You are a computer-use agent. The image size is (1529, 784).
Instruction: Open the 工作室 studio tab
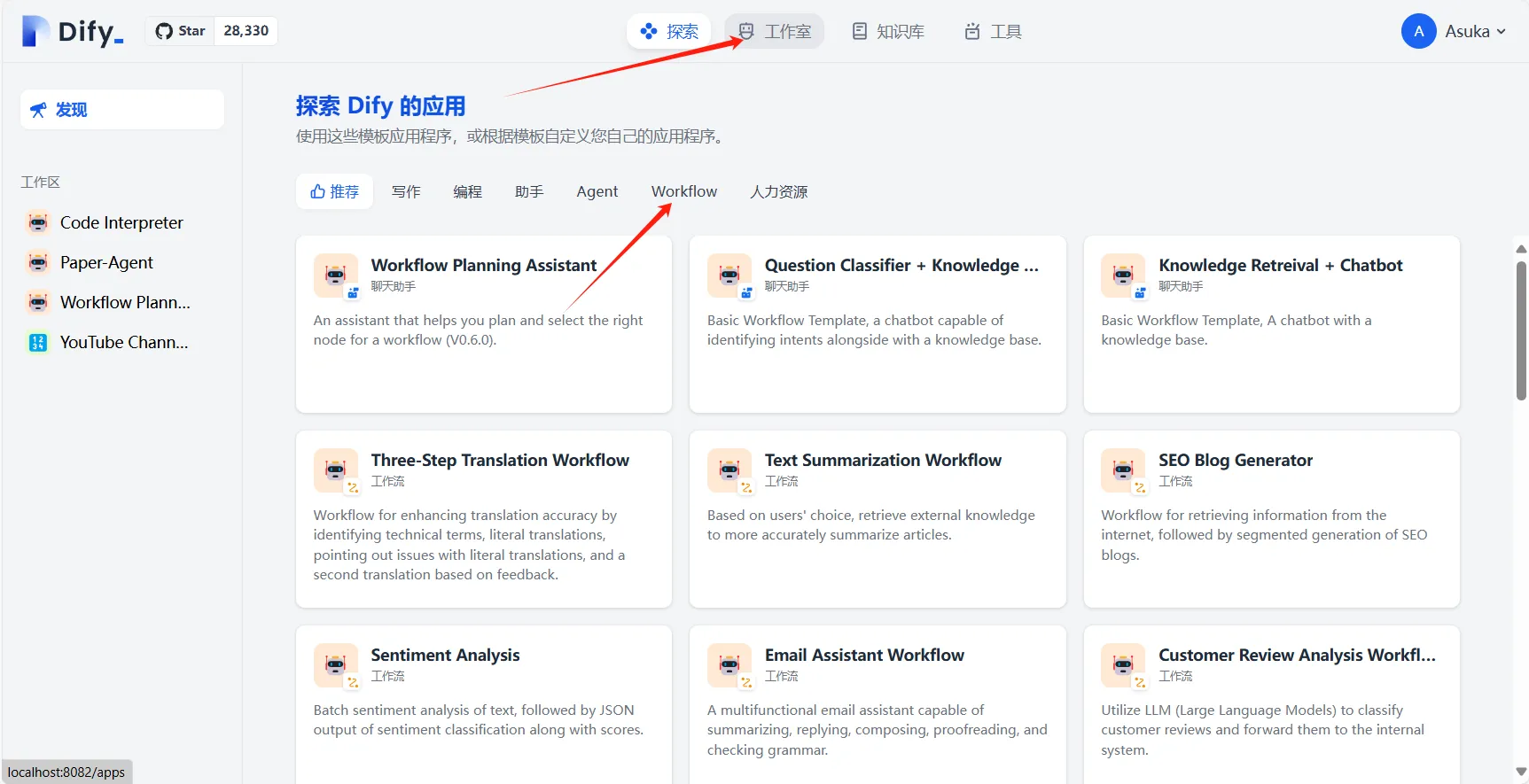click(775, 32)
